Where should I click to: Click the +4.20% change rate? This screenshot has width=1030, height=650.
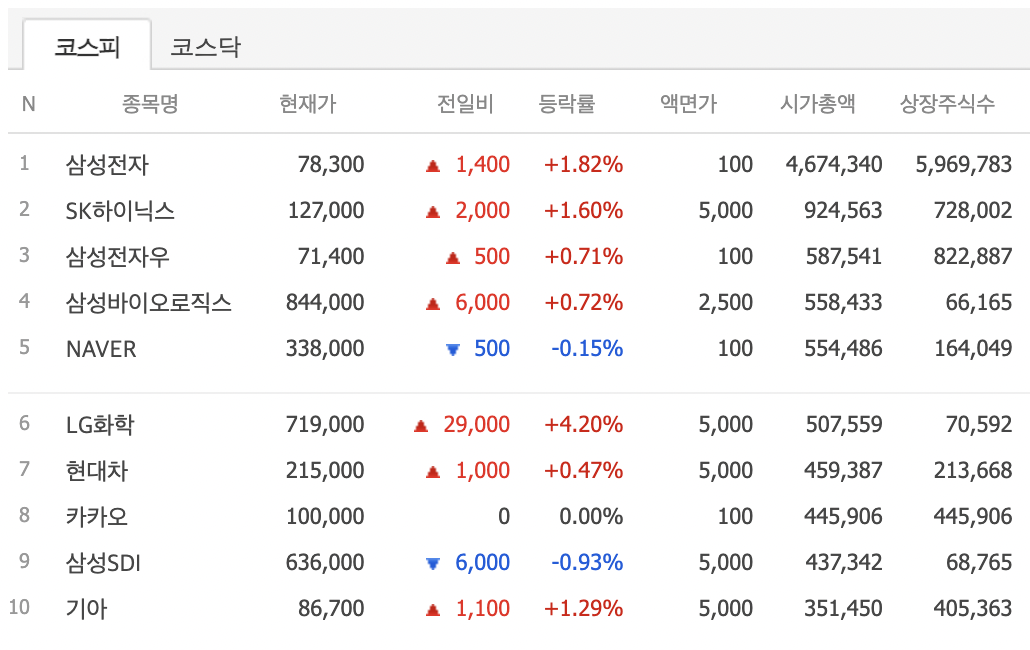583,424
